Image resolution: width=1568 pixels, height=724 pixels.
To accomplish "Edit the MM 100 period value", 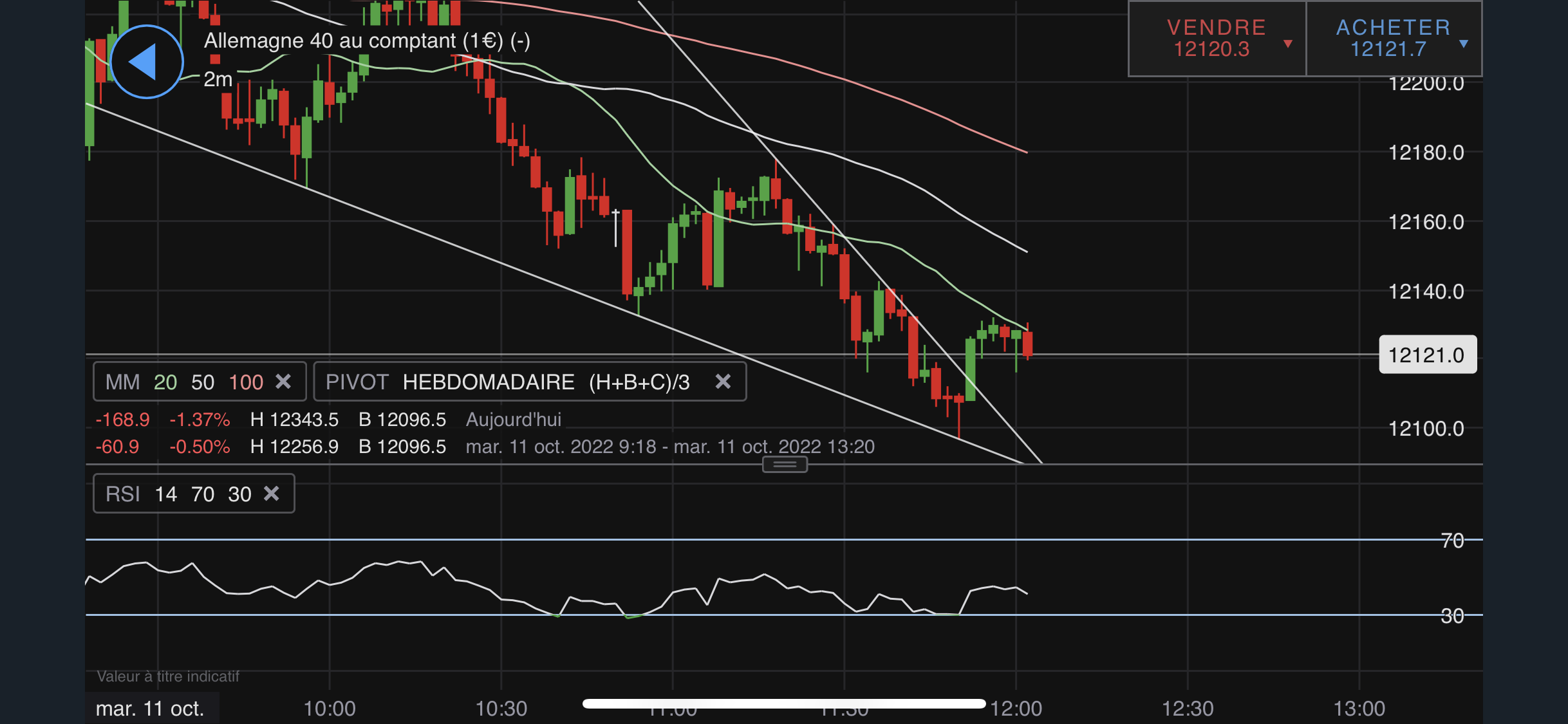I will coord(246,382).
